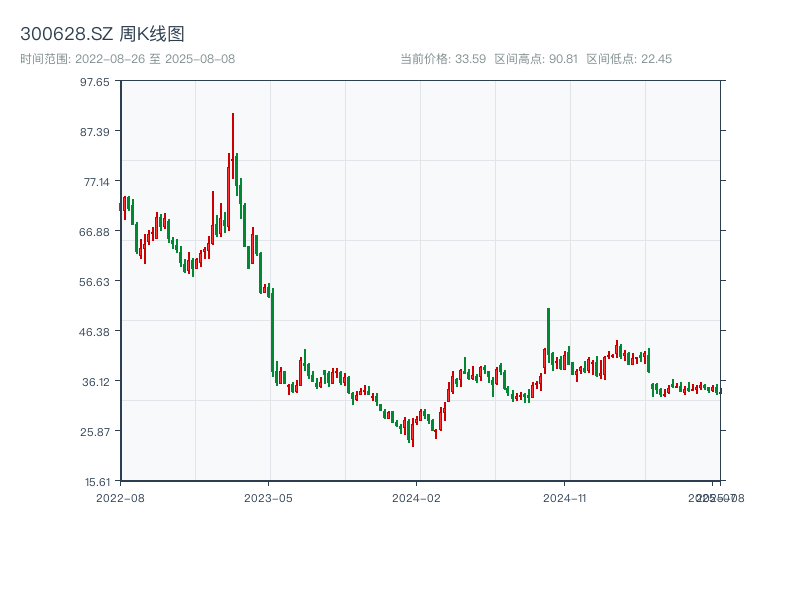Click the 当前价格 33.59 label
Screen dimensions: 800x600
pos(443,59)
